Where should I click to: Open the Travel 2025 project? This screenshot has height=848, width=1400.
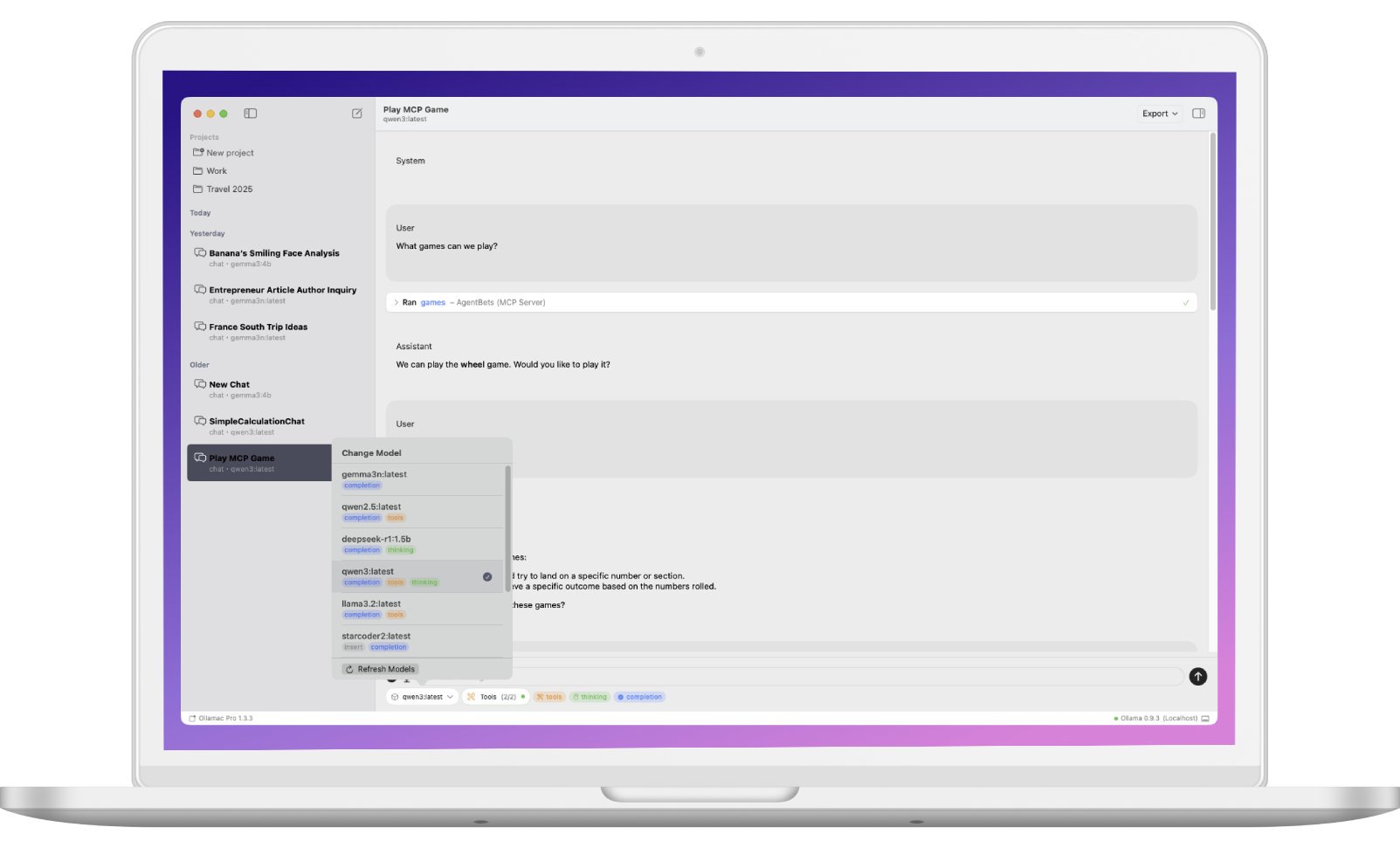(229, 190)
